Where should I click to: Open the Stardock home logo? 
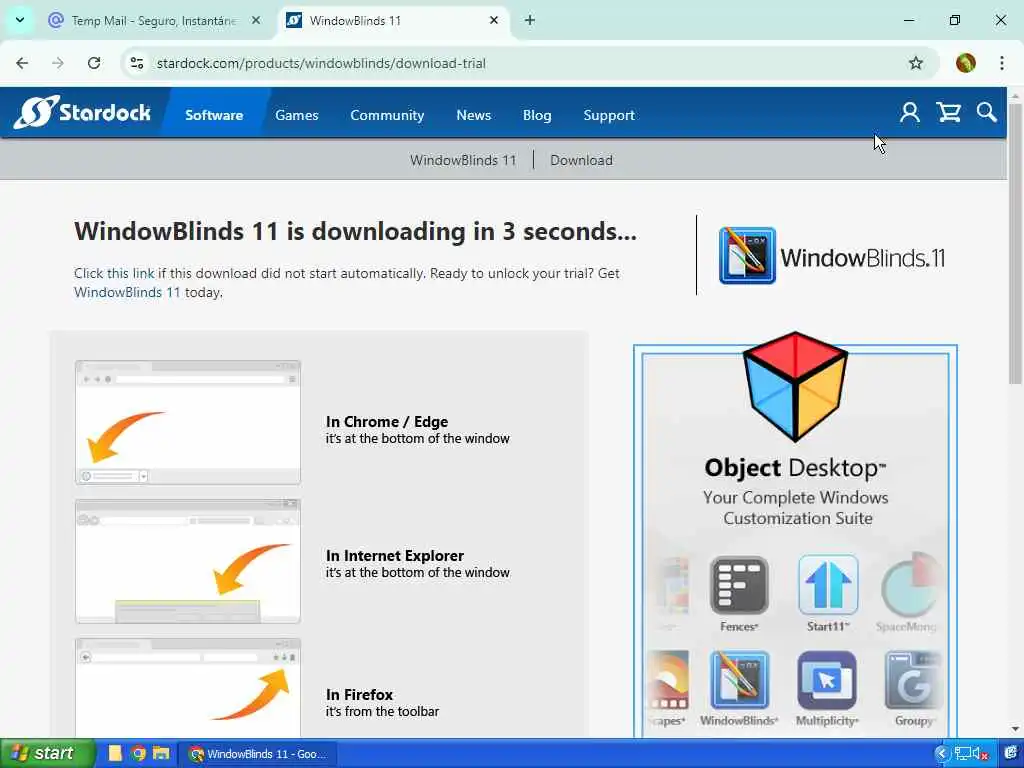tap(82, 112)
